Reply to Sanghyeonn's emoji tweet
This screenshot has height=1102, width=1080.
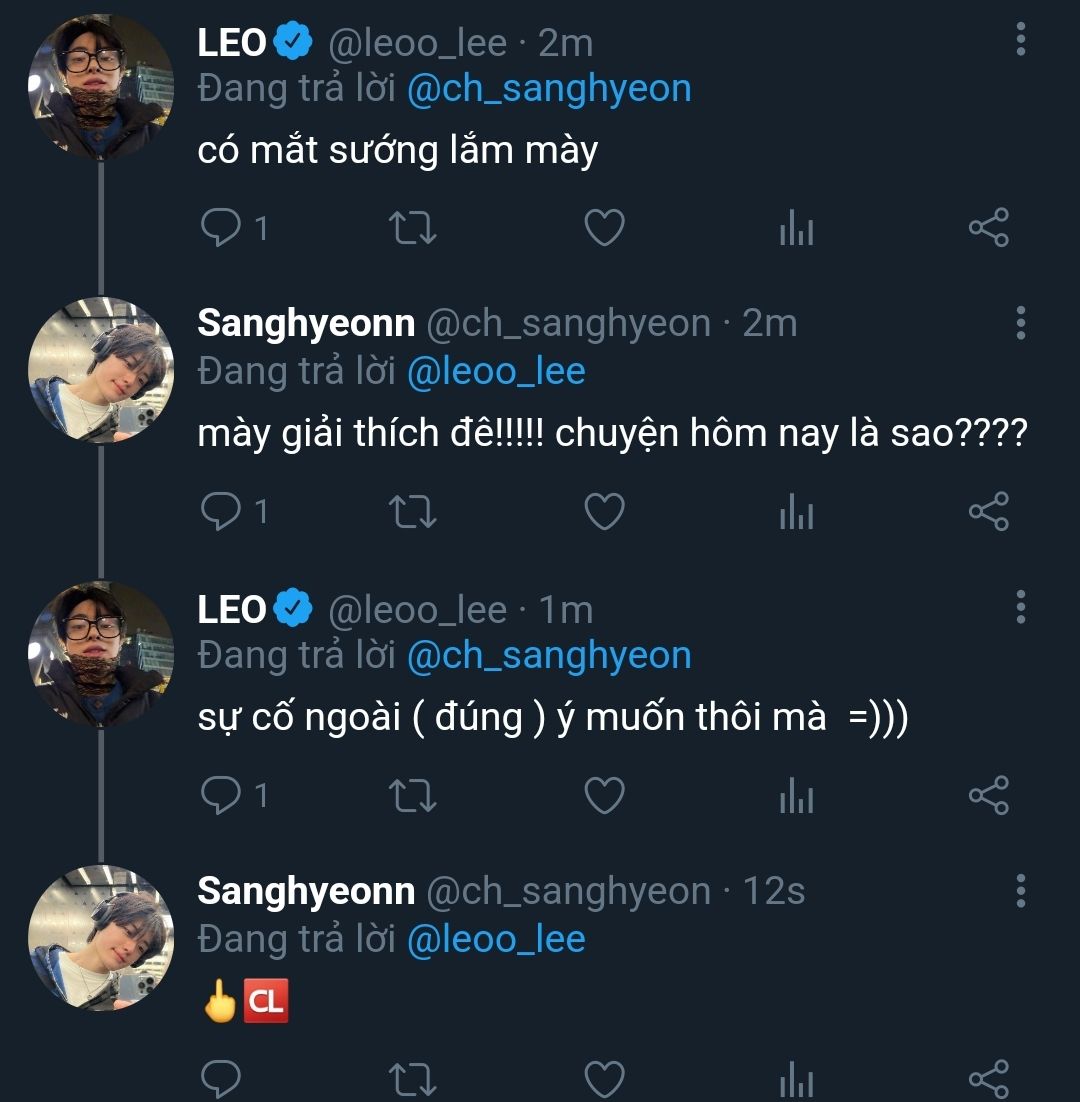(x=218, y=1079)
